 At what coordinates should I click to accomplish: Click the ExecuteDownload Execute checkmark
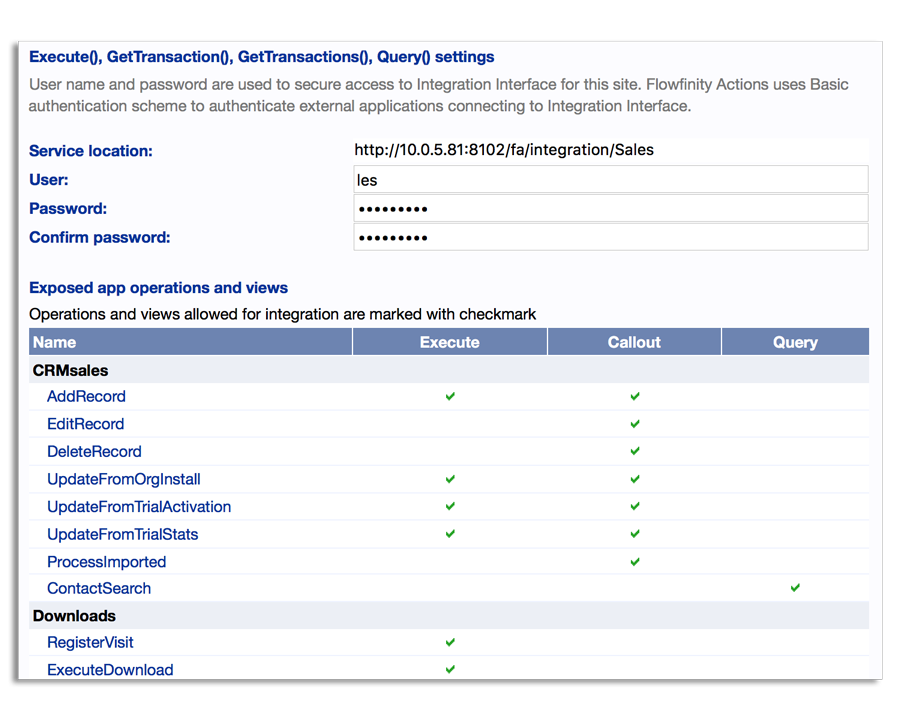(450, 669)
